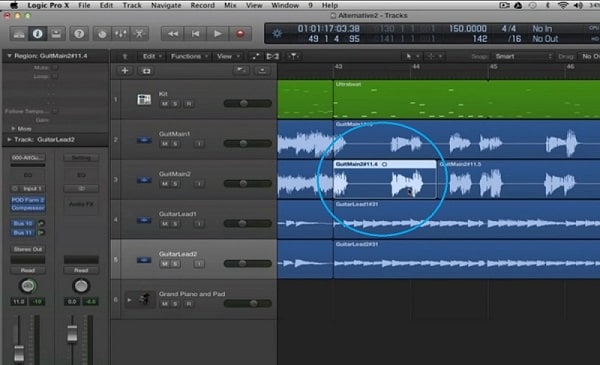600x365 pixels.
Task: Go to beginning transport button
Action: click(x=195, y=34)
